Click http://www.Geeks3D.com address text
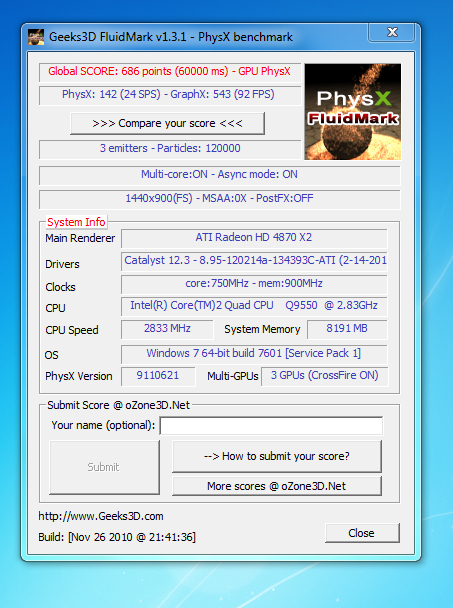Image resolution: width=453 pixels, height=608 pixels. click(101, 516)
